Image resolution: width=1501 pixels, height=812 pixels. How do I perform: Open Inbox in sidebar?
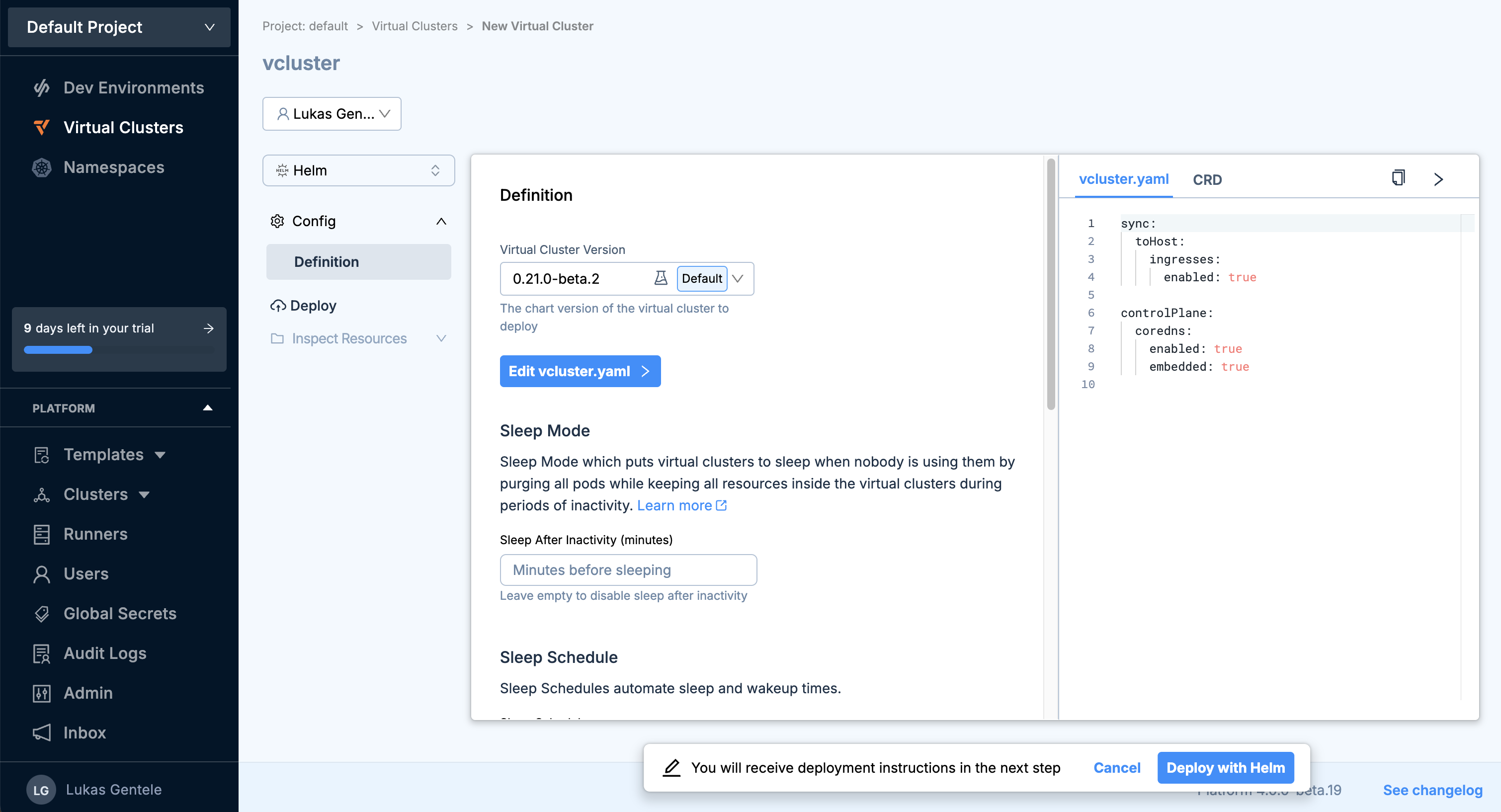point(84,732)
